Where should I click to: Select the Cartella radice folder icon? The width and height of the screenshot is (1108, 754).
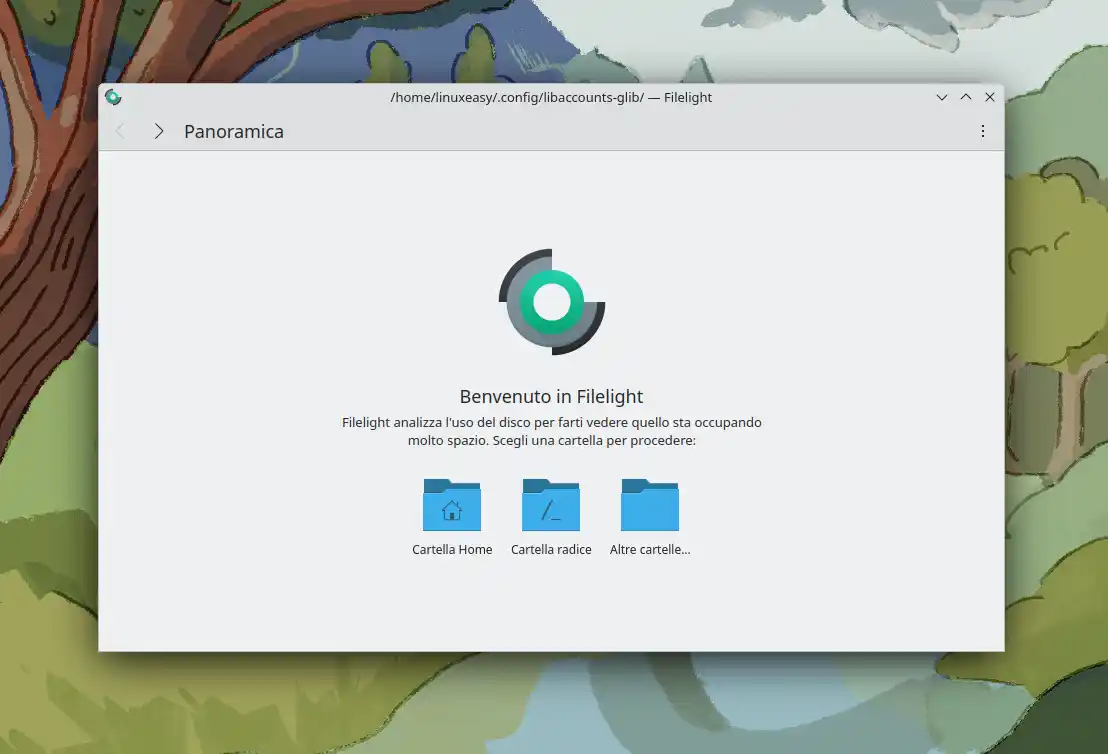coord(551,505)
